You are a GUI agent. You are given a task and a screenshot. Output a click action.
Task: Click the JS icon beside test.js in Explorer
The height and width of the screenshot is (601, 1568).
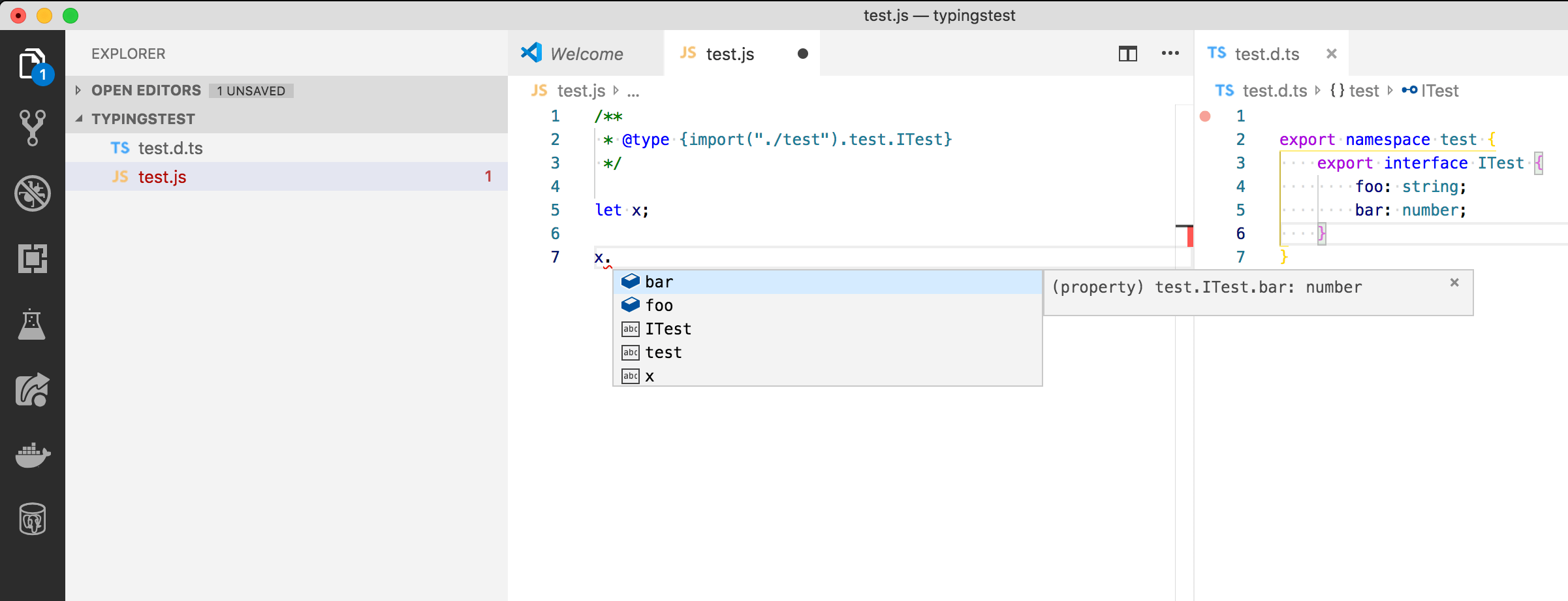120,177
